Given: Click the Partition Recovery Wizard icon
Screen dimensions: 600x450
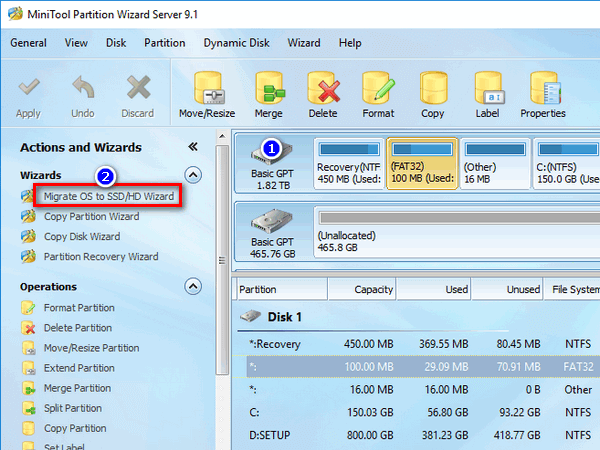Looking at the screenshot, I should click(x=29, y=256).
